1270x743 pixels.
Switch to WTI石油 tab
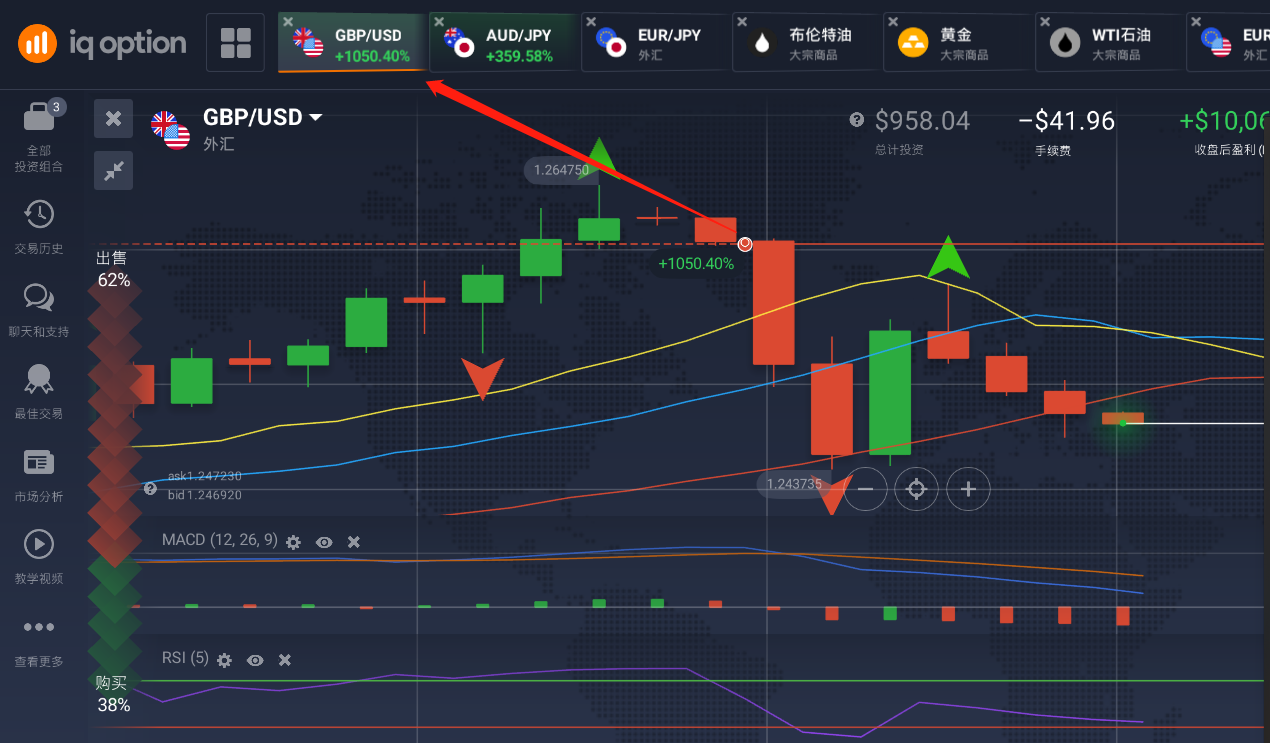(1109, 43)
